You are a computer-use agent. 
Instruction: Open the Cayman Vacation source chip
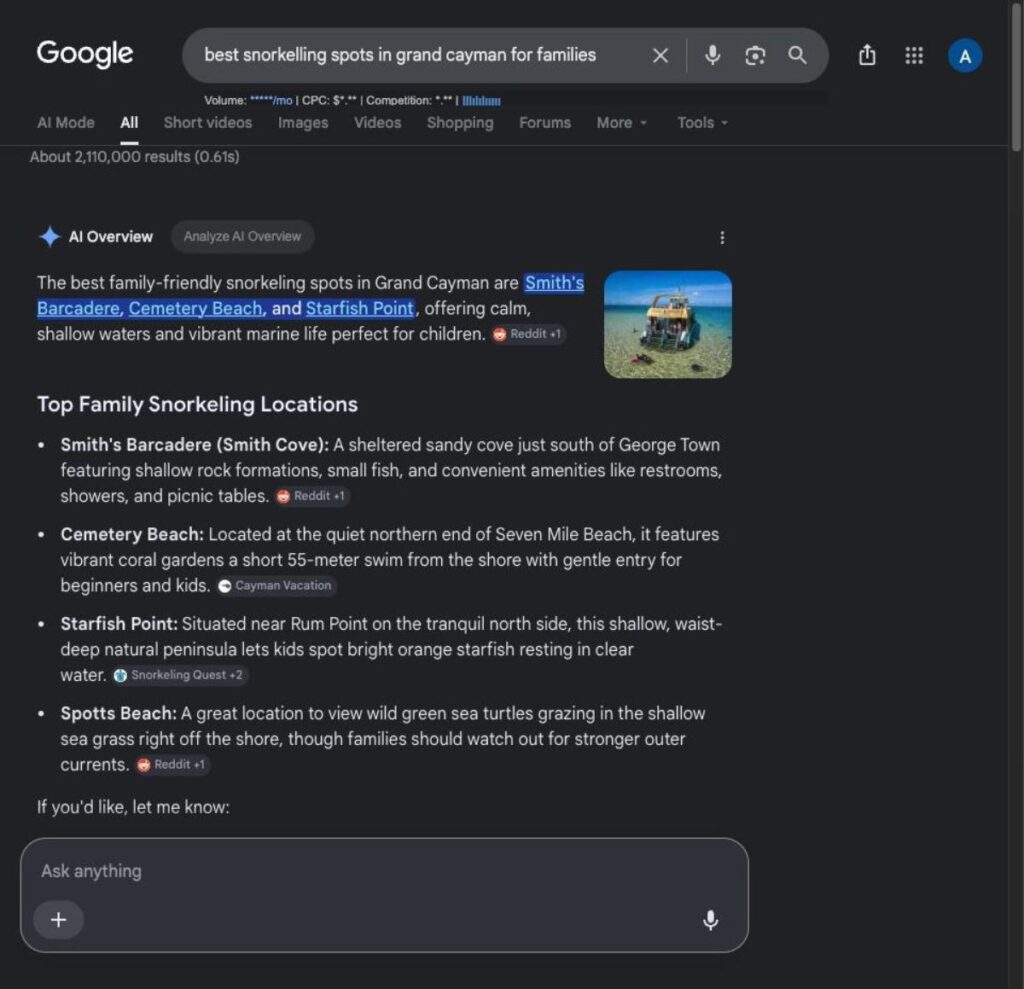(276, 586)
